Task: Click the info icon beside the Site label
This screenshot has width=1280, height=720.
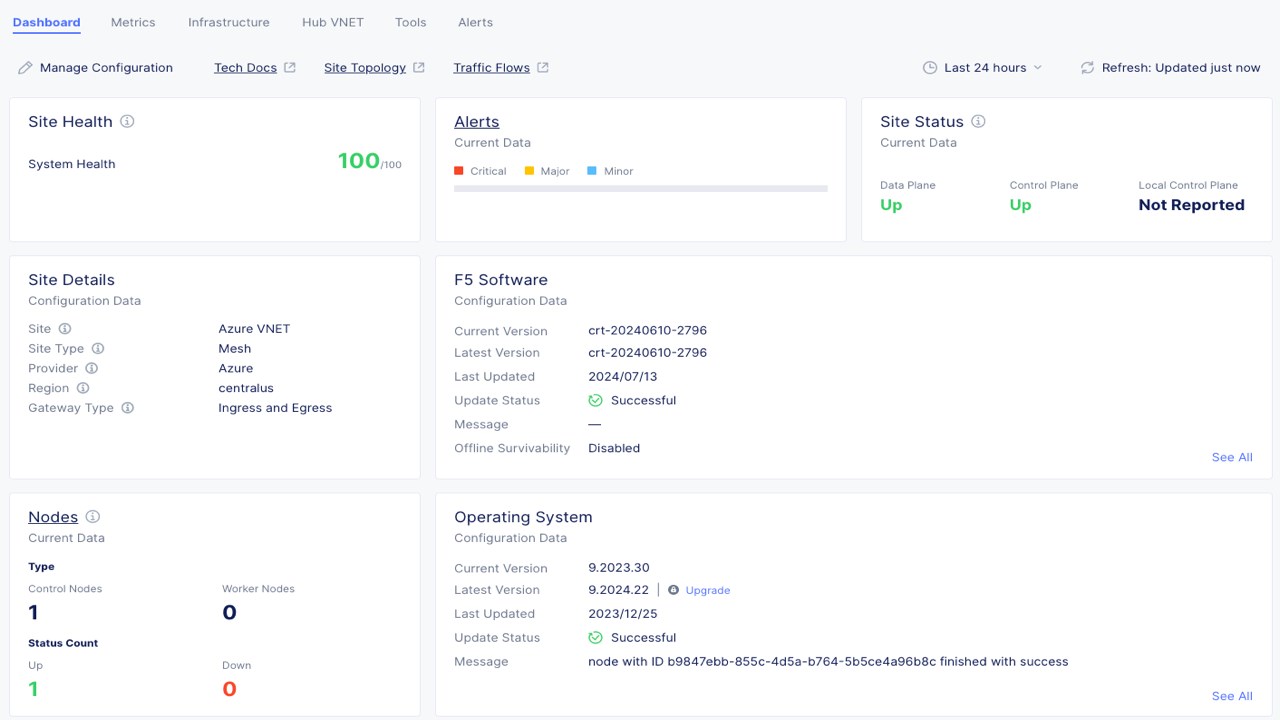Action: click(x=65, y=328)
